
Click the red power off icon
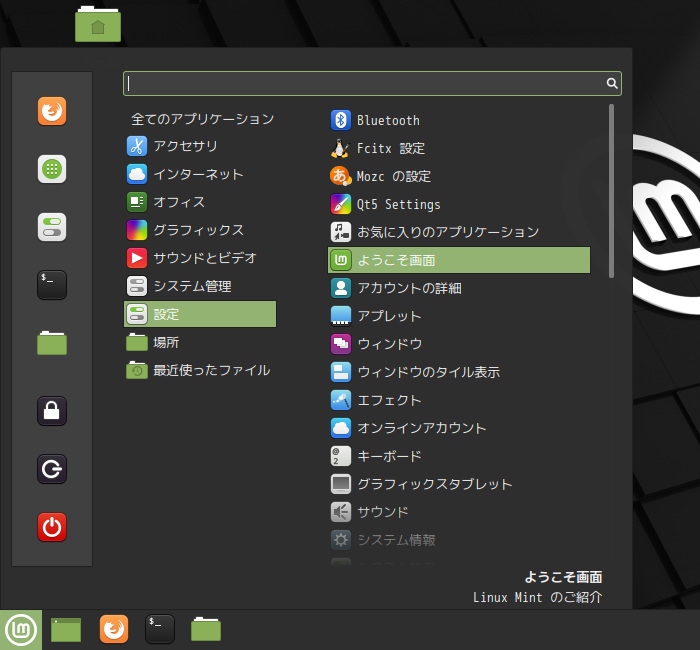(x=52, y=527)
